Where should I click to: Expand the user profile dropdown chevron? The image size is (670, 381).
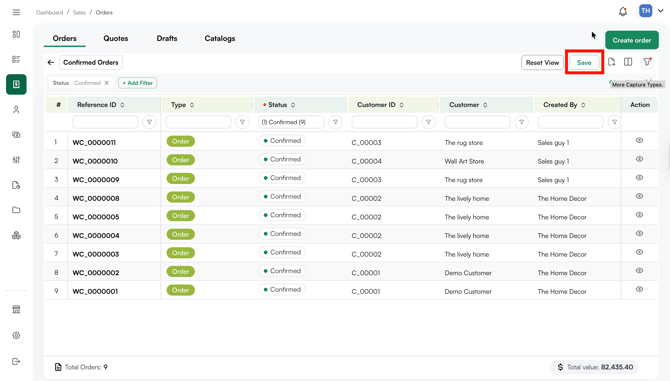(x=661, y=11)
